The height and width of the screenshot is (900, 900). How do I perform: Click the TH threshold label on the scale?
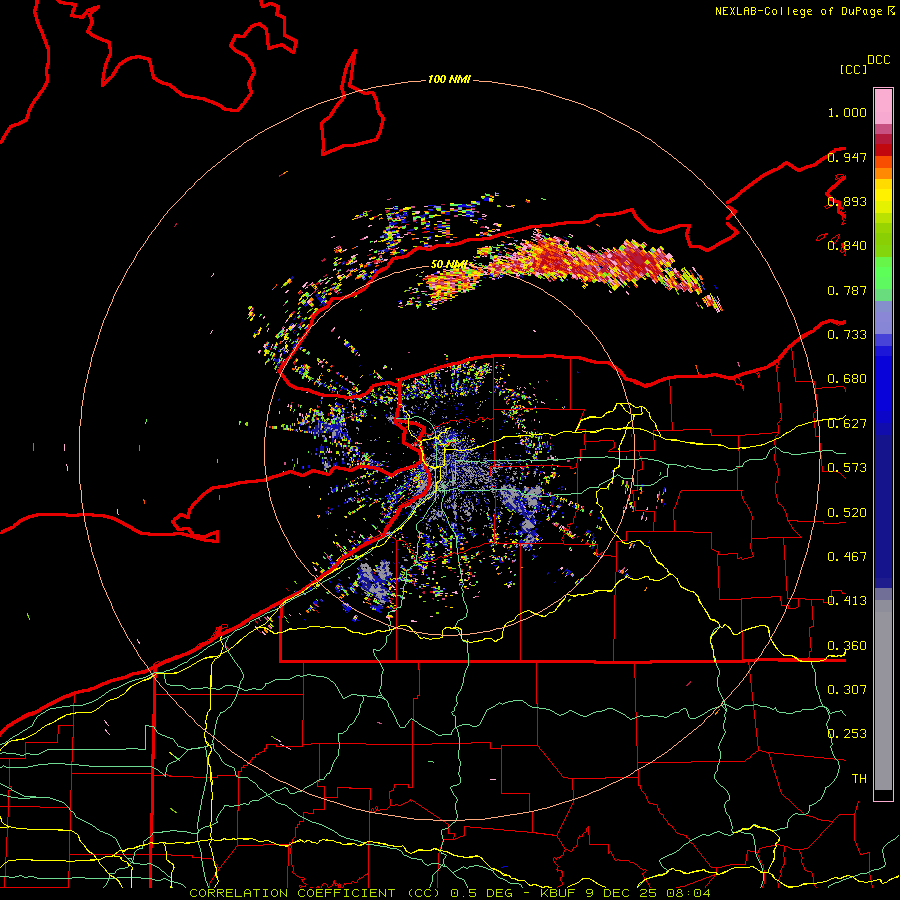pos(859,779)
